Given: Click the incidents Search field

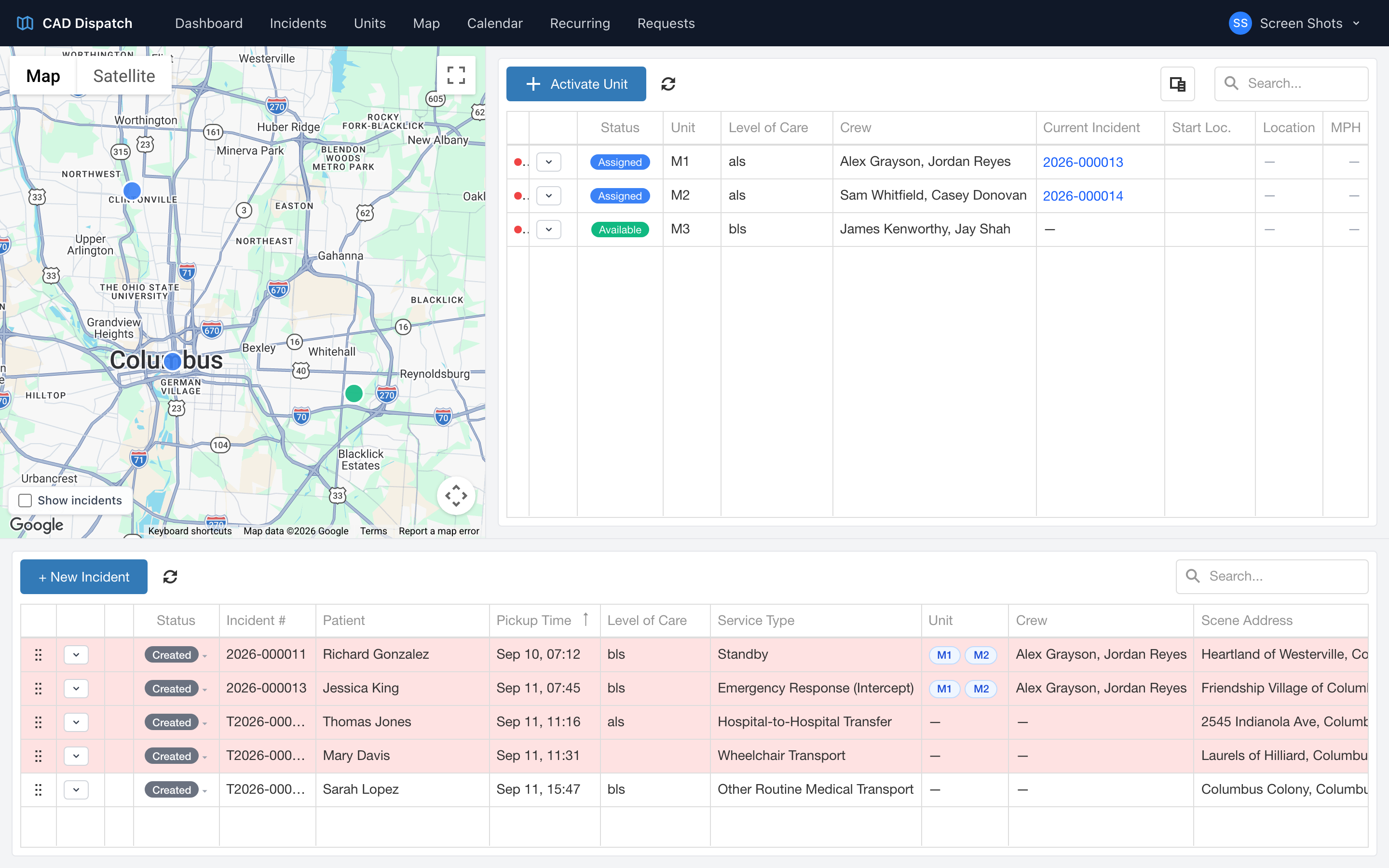Looking at the screenshot, I should (x=1272, y=576).
